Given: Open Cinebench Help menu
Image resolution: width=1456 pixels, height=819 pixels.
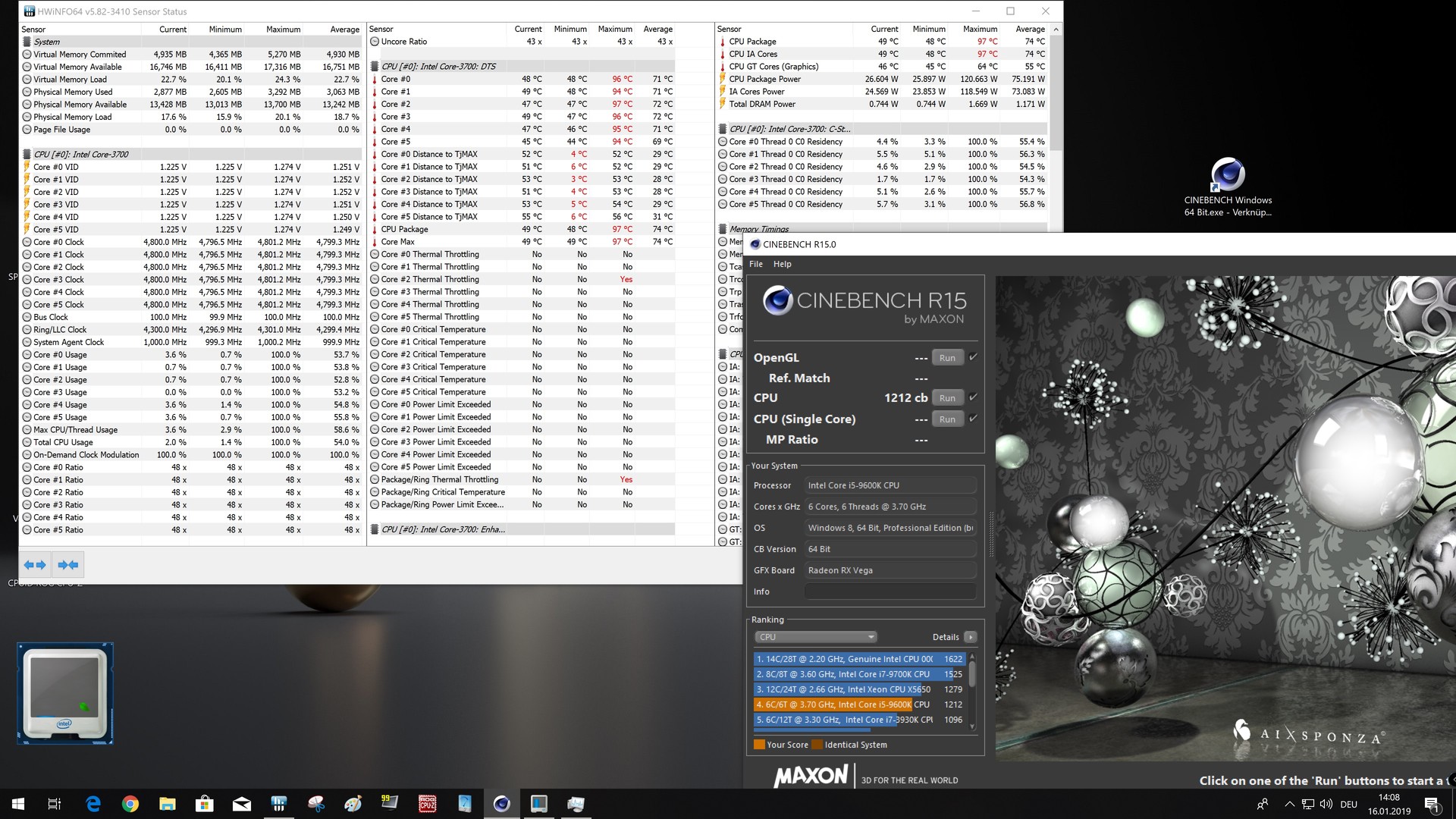Looking at the screenshot, I should (x=782, y=264).
